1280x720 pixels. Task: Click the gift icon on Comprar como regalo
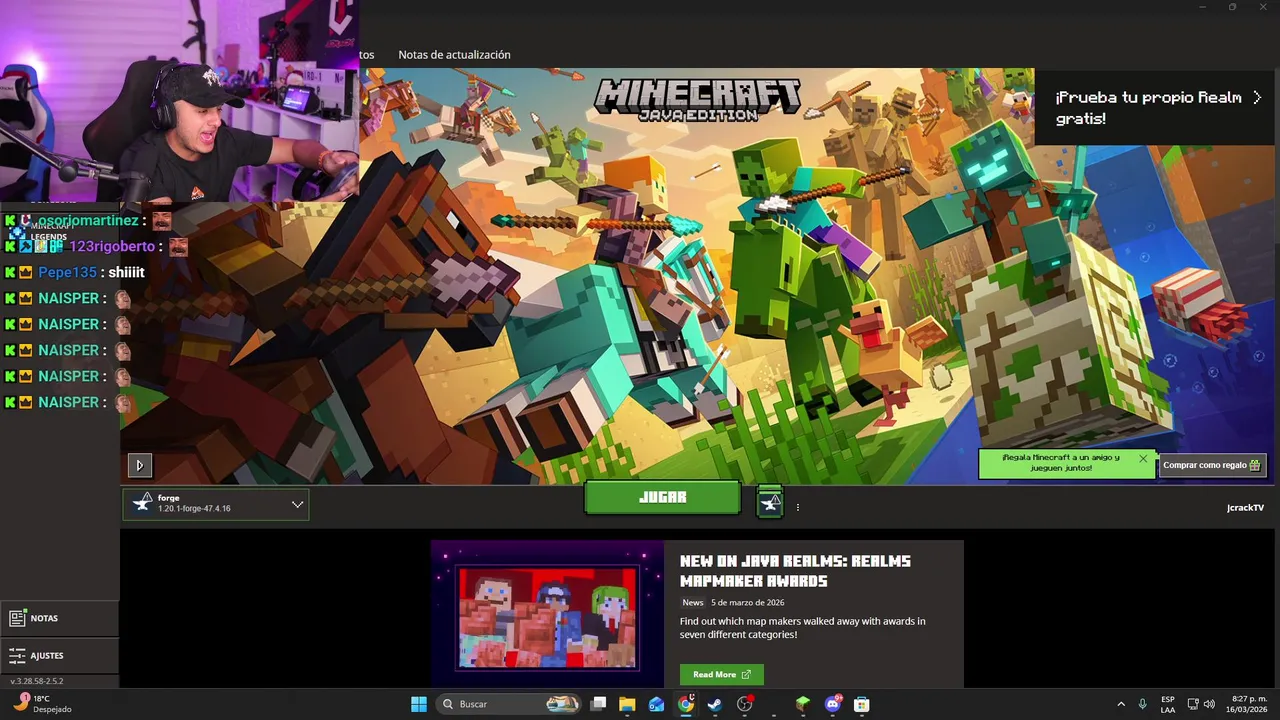(x=1255, y=465)
